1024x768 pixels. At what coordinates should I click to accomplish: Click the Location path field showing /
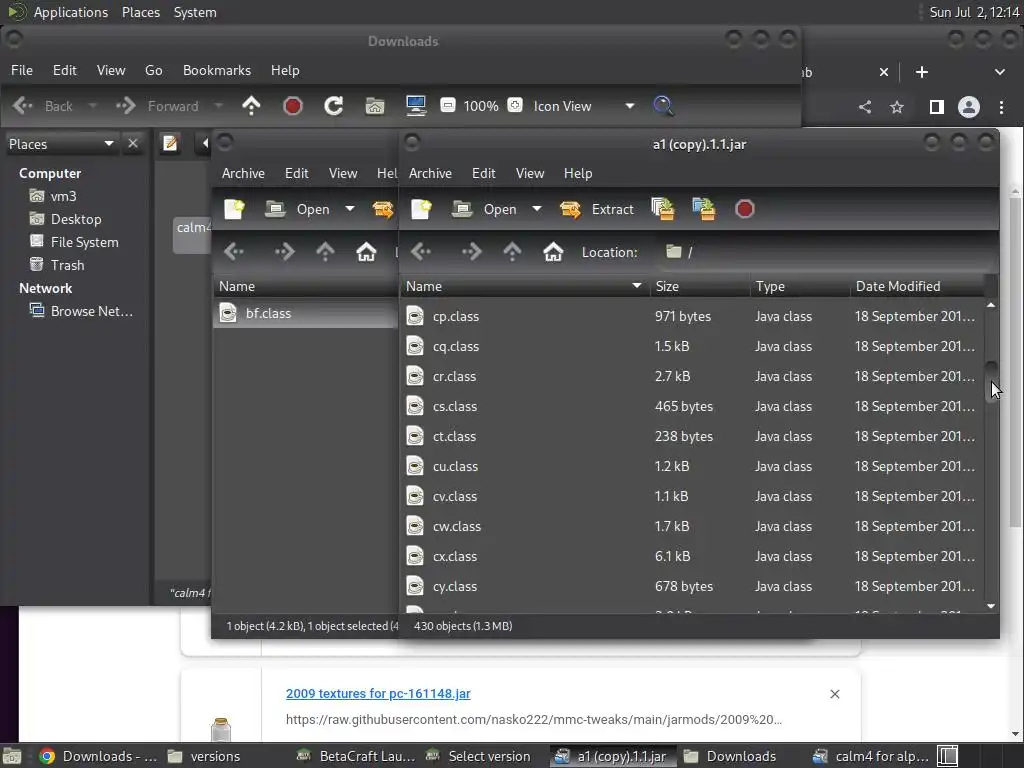826,252
